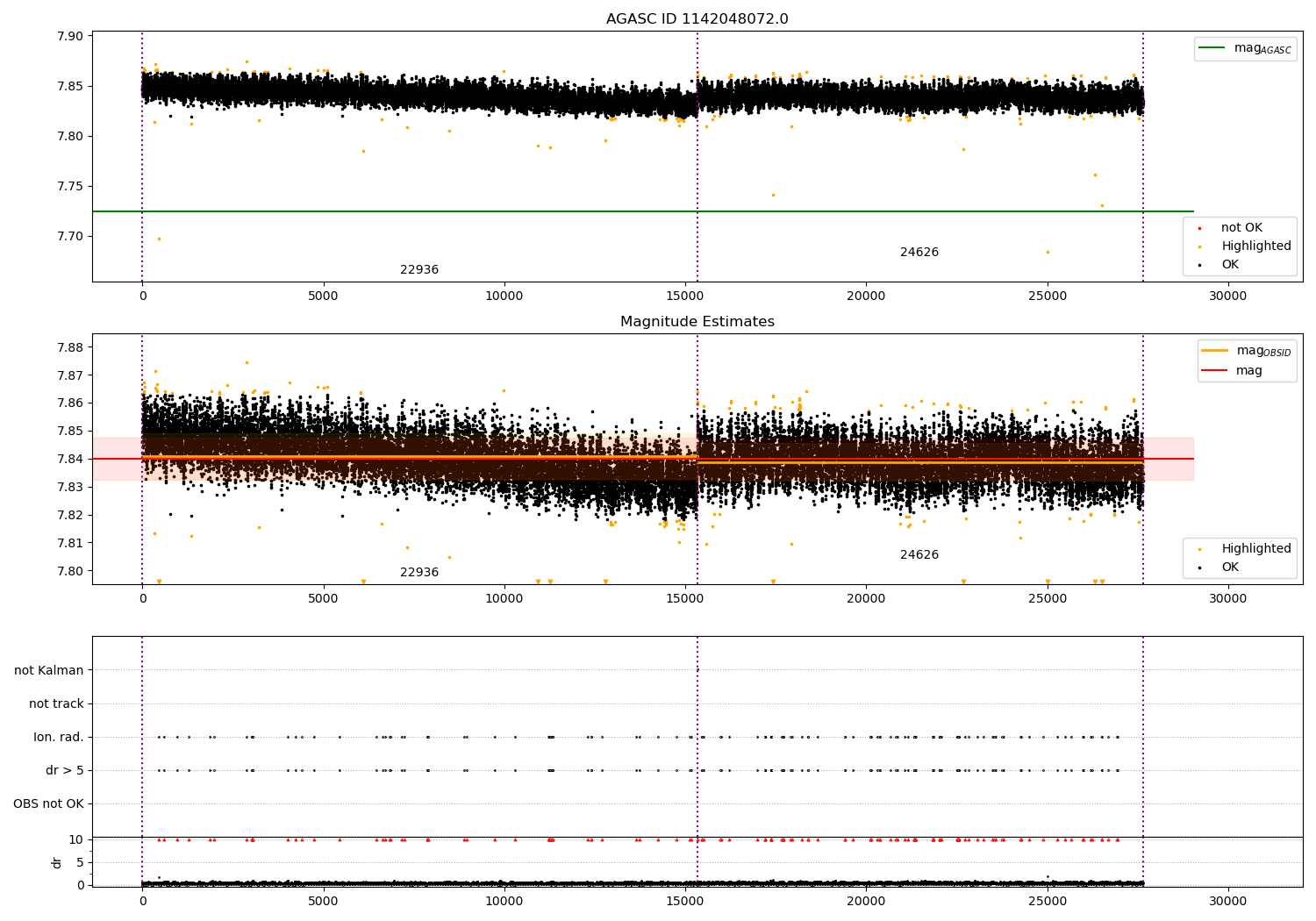Click observation label 24626 in top plot

[x=919, y=253]
